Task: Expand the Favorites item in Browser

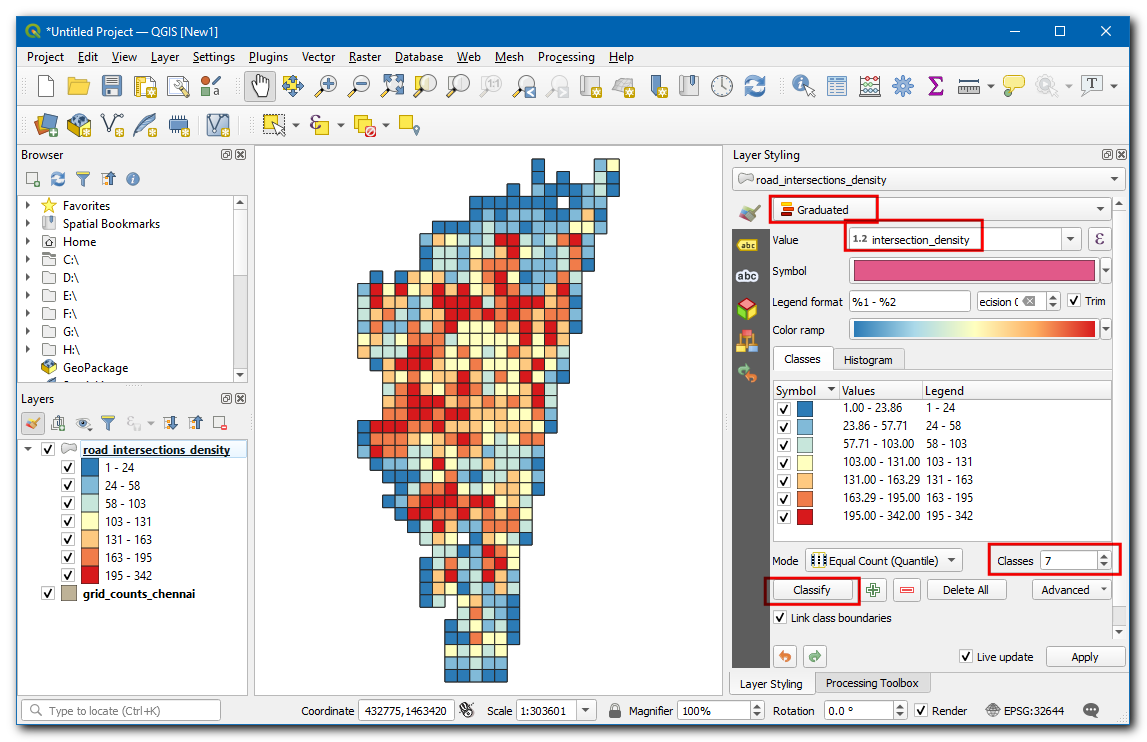Action: 28,206
